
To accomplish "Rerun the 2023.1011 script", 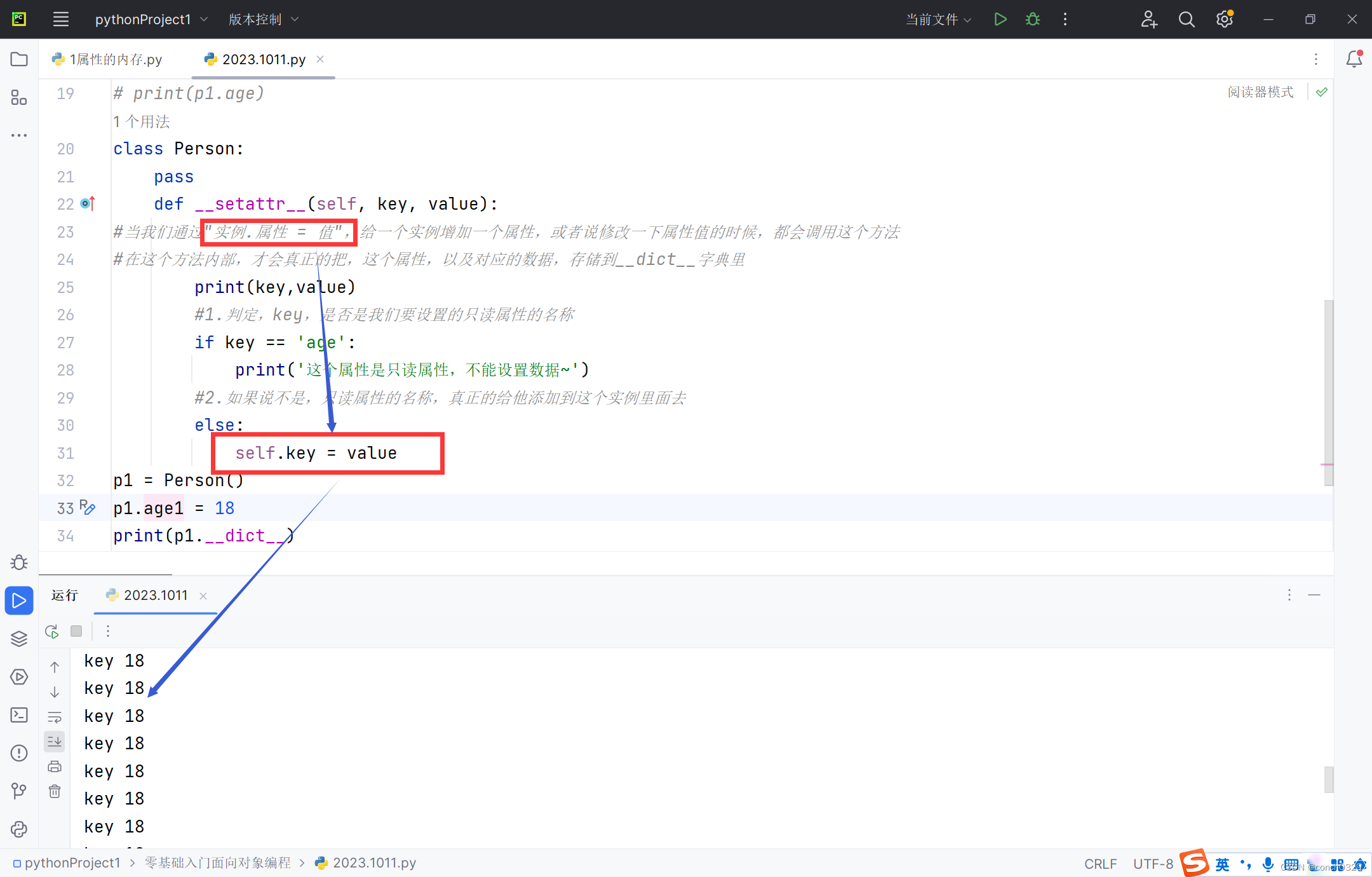I will 52,631.
